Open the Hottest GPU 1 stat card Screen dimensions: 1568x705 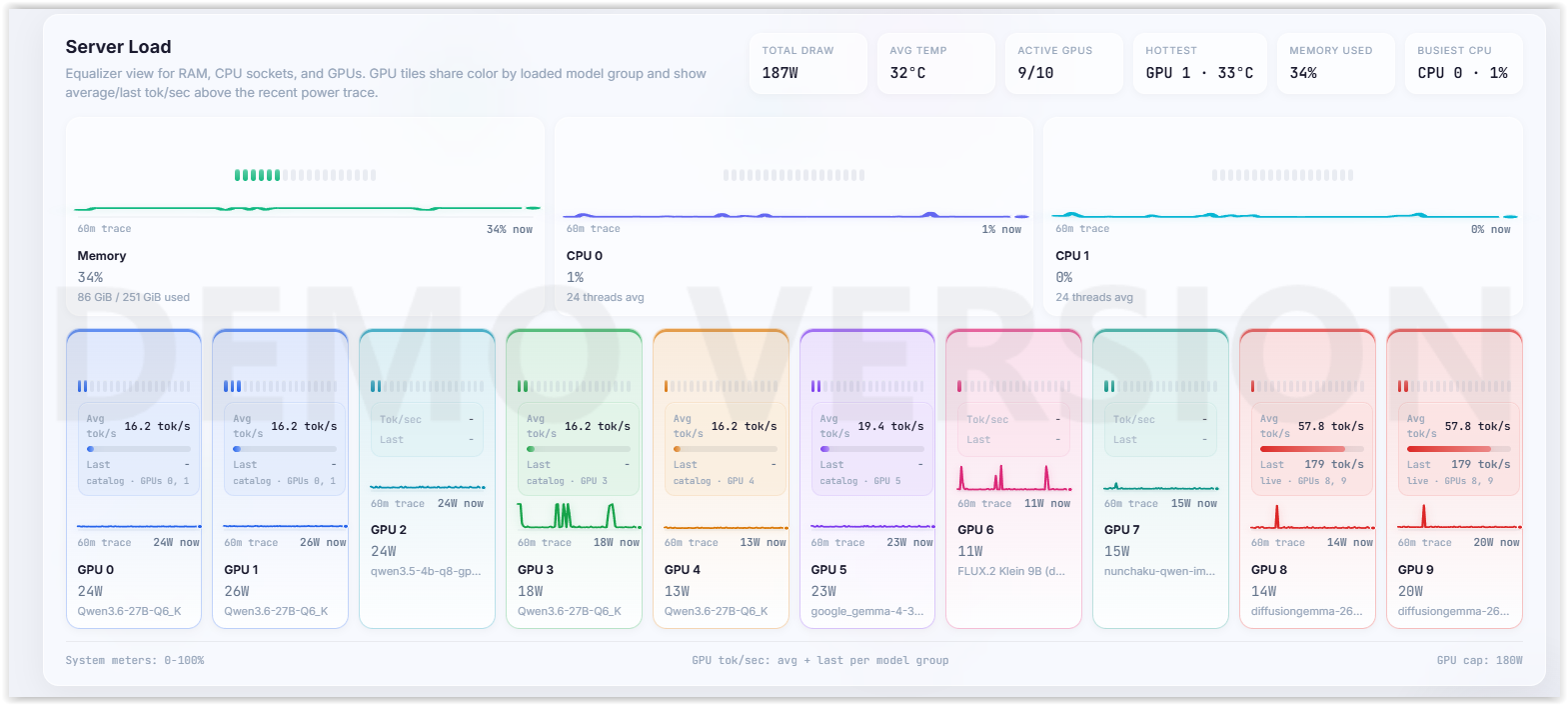pos(1199,63)
